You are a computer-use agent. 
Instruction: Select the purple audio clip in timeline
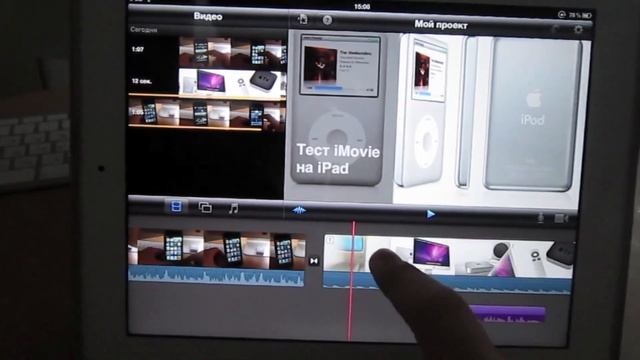(507, 315)
